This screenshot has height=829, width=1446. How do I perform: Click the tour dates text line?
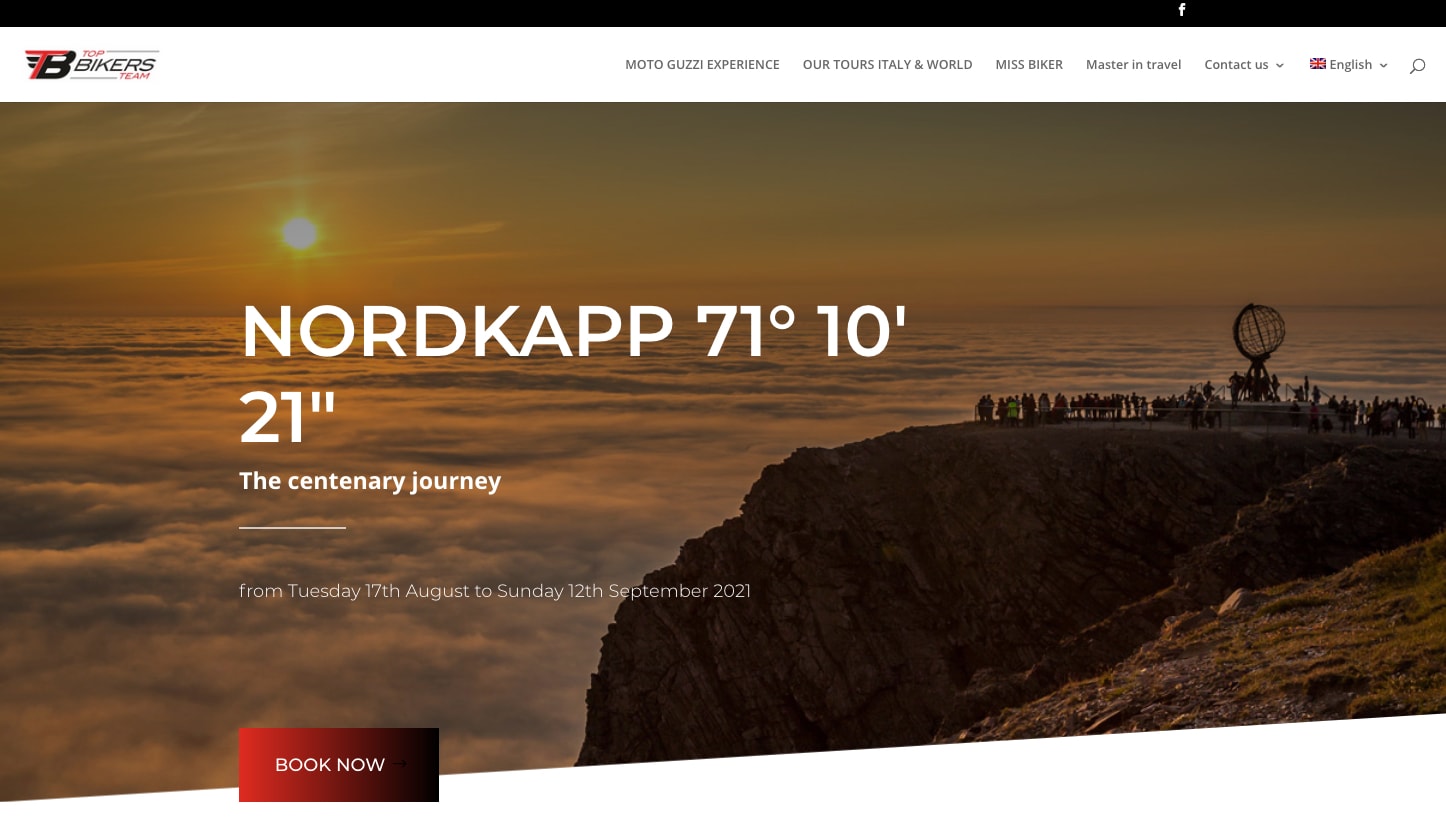(494, 591)
